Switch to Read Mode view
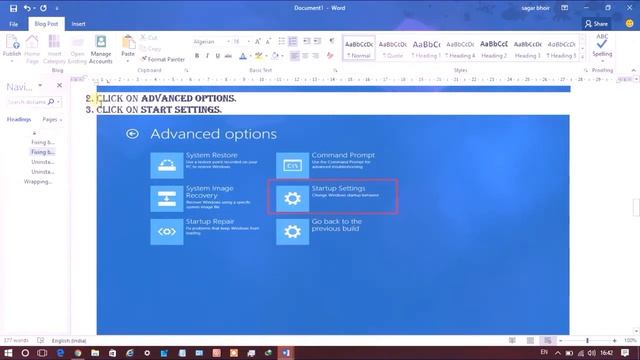Viewport: 640px width, 360px height. (x=512, y=340)
